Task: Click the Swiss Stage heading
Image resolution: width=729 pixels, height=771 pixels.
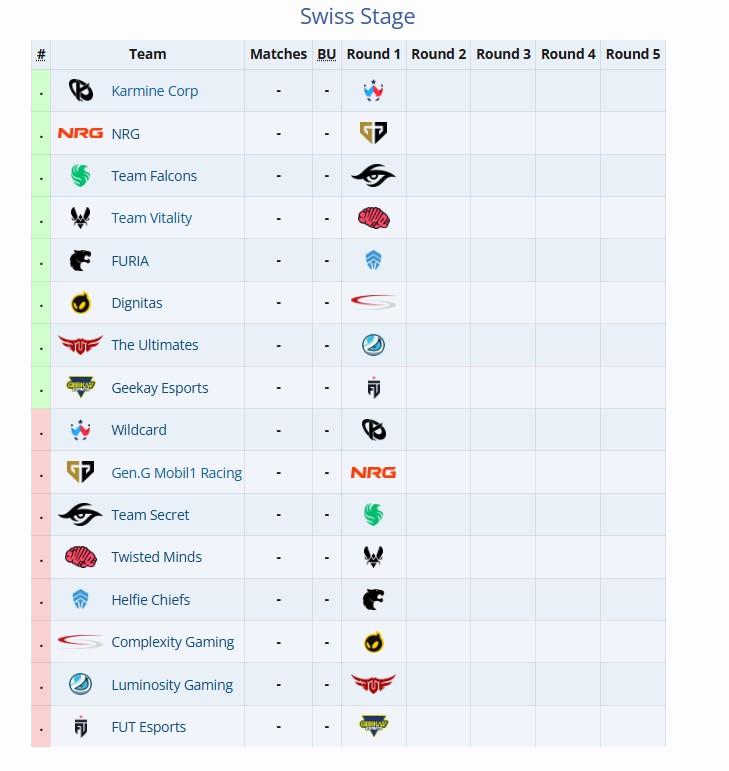Action: click(358, 16)
